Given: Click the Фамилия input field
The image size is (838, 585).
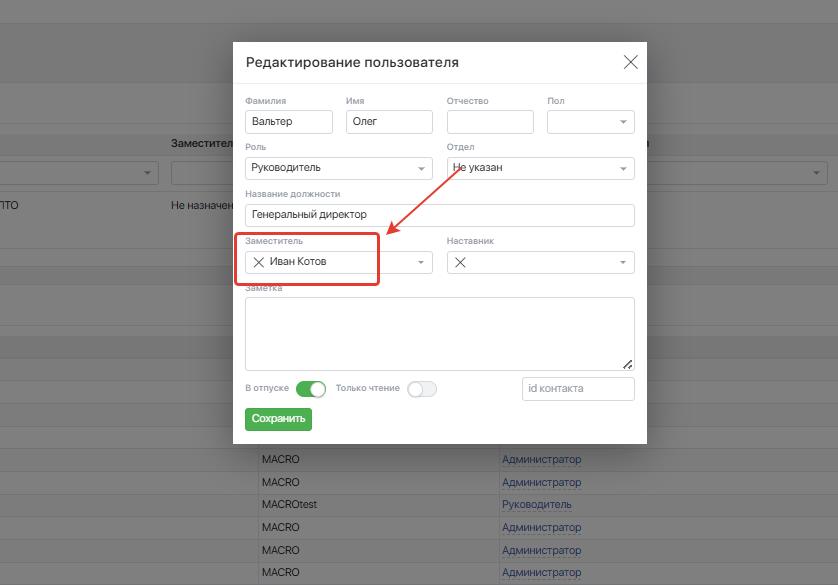Looking at the screenshot, I should click(288, 122).
